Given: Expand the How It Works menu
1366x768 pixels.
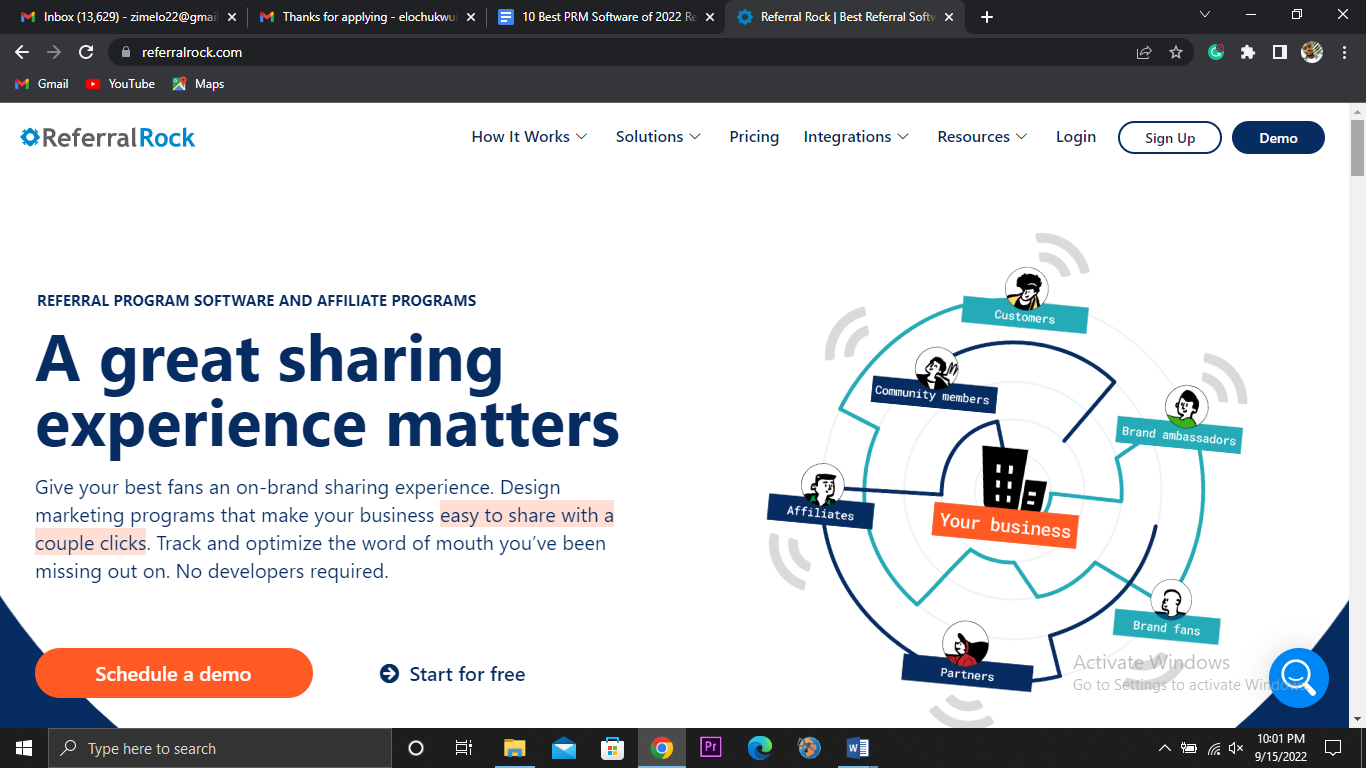Looking at the screenshot, I should 529,137.
